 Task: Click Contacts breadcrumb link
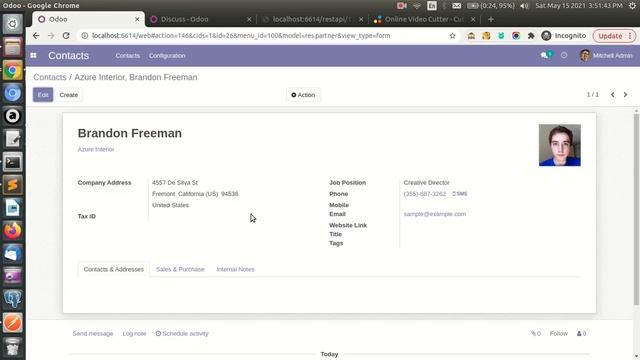[50, 77]
